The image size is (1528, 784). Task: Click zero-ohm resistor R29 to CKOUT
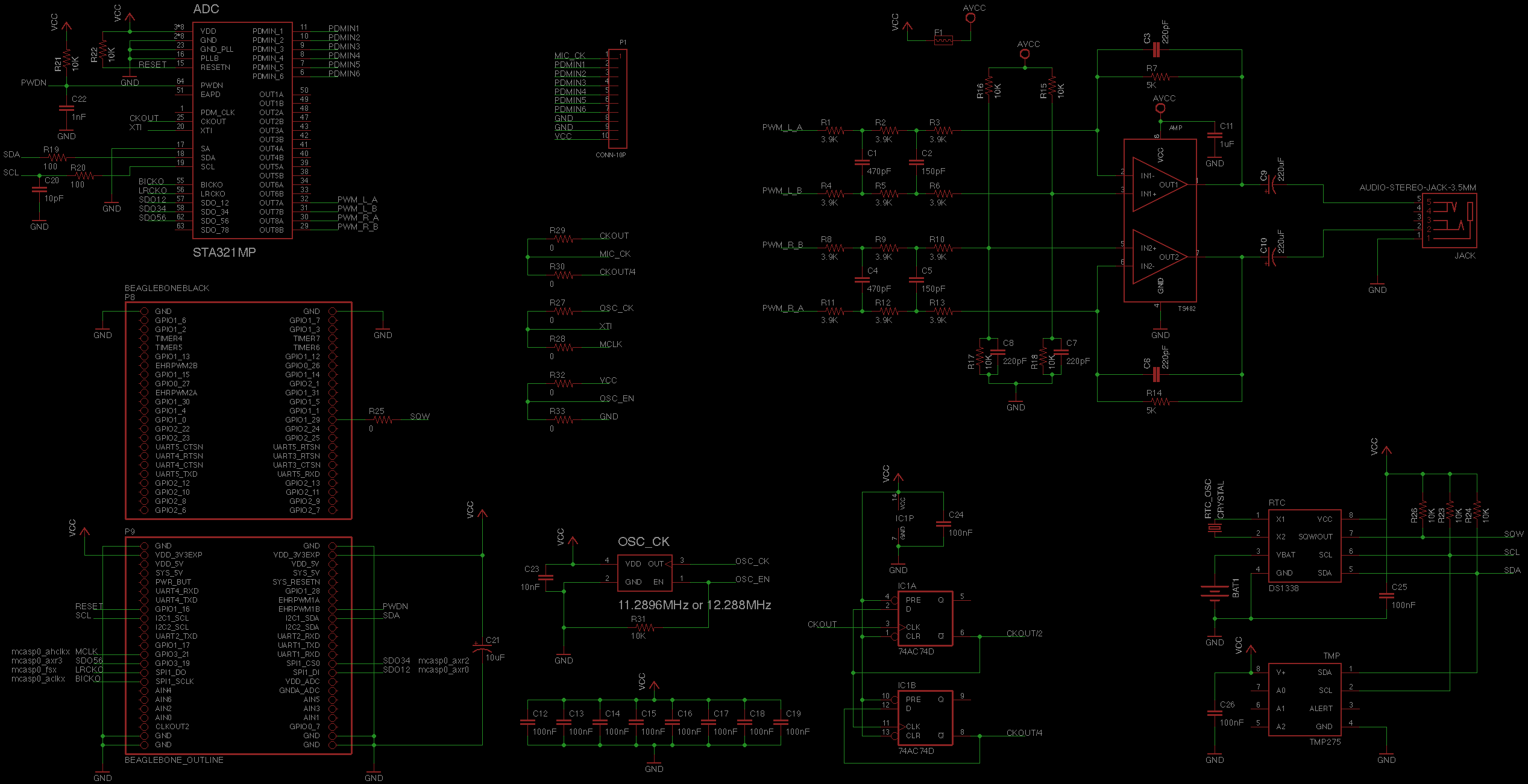(x=562, y=239)
